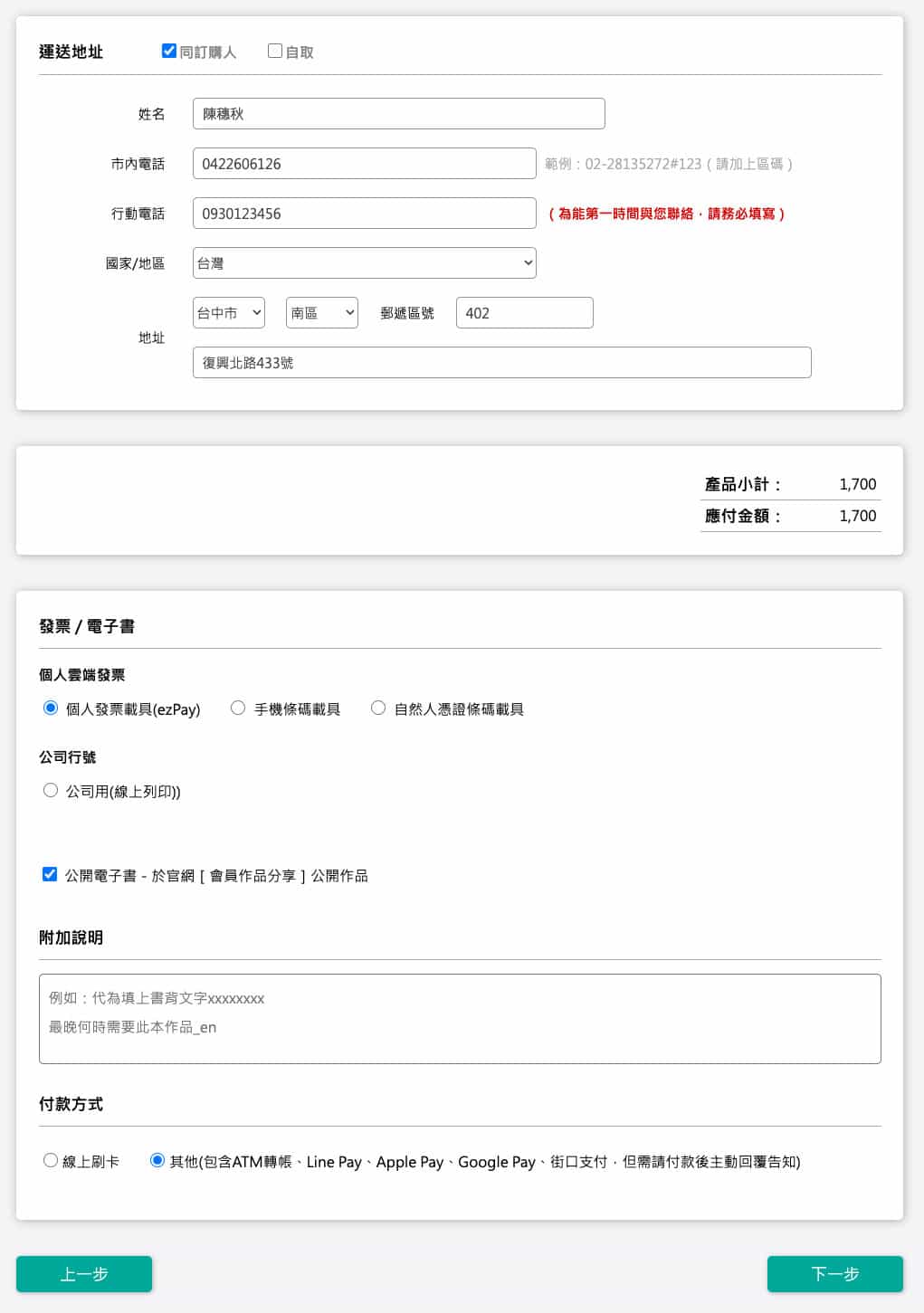Edit the 郵遞區號 postal code field
The width and height of the screenshot is (924, 1313).
524,313
